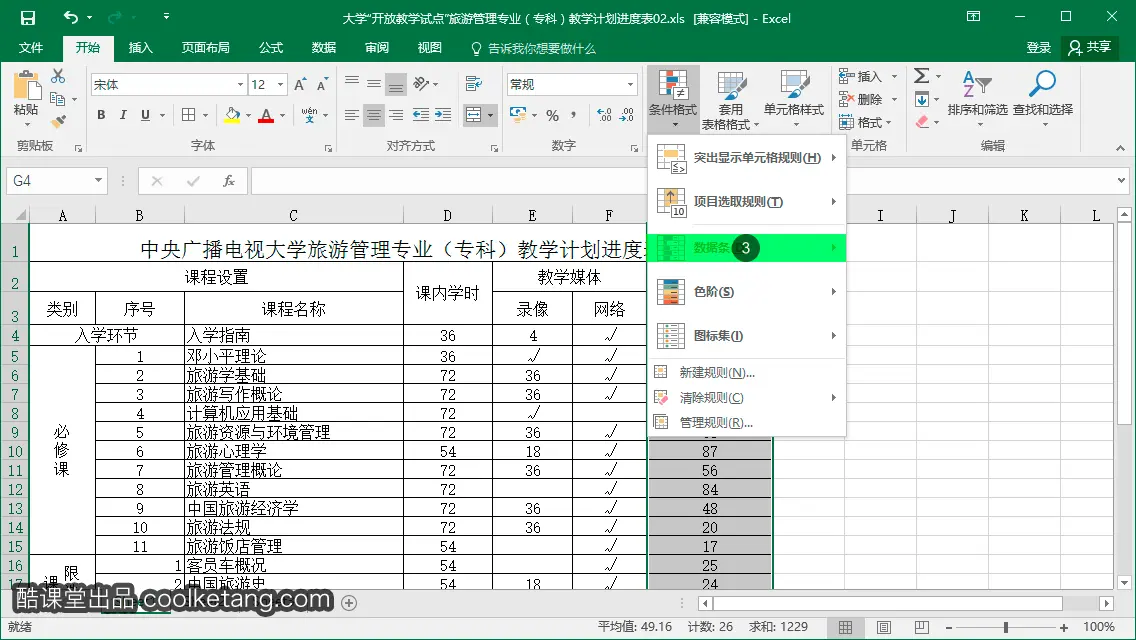
Task: Click Decrease Decimal icon
Action: tap(627, 115)
